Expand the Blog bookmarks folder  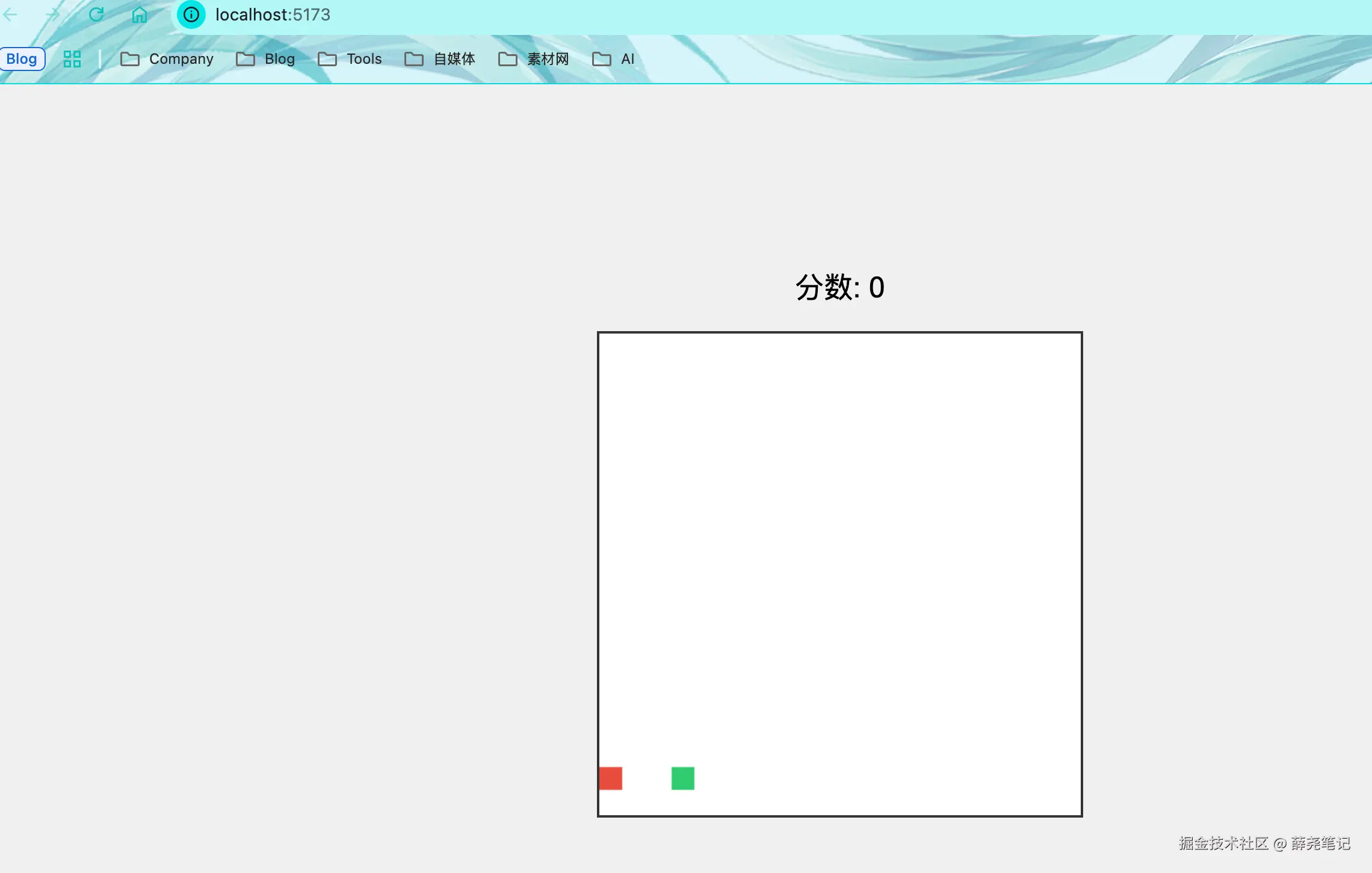[279, 59]
